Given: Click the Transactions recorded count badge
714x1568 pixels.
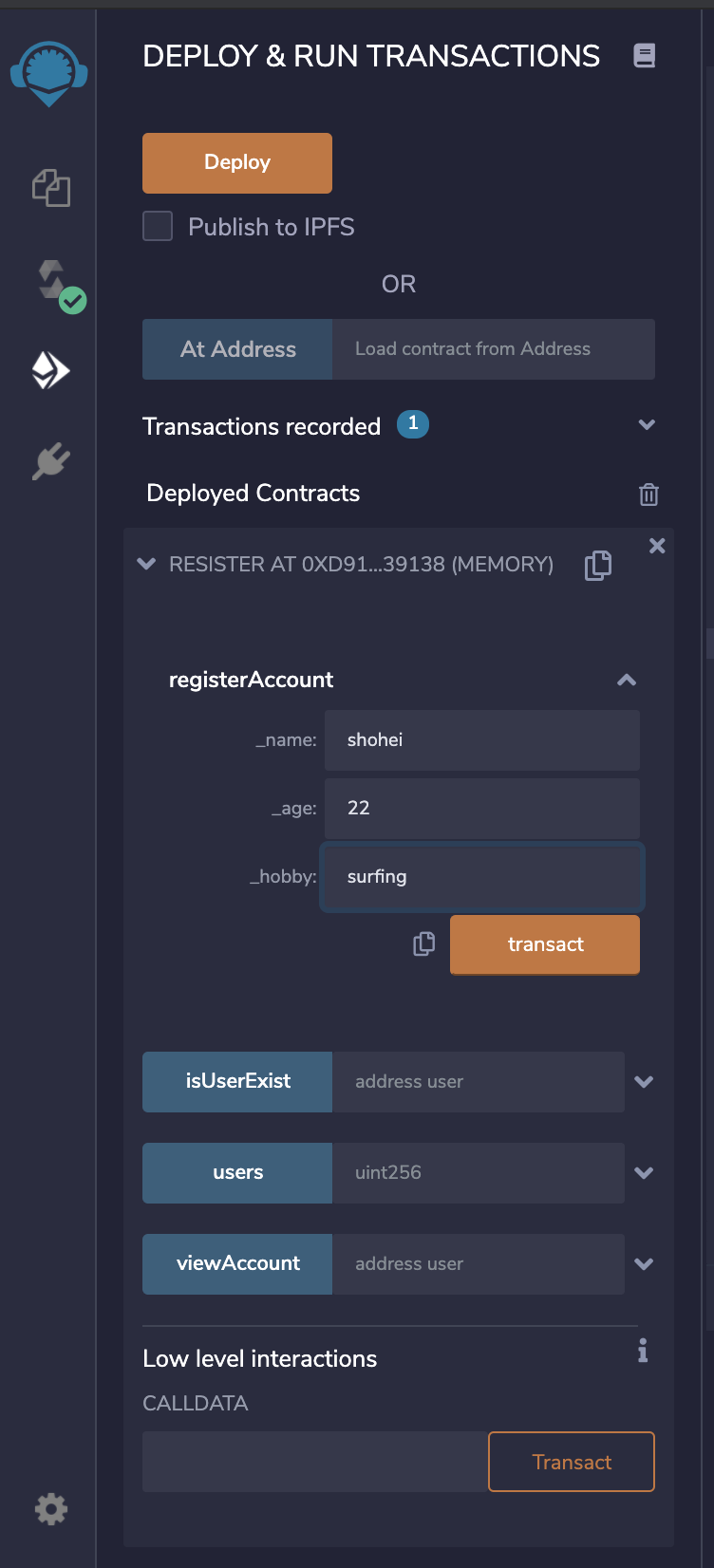Looking at the screenshot, I should click(x=413, y=424).
